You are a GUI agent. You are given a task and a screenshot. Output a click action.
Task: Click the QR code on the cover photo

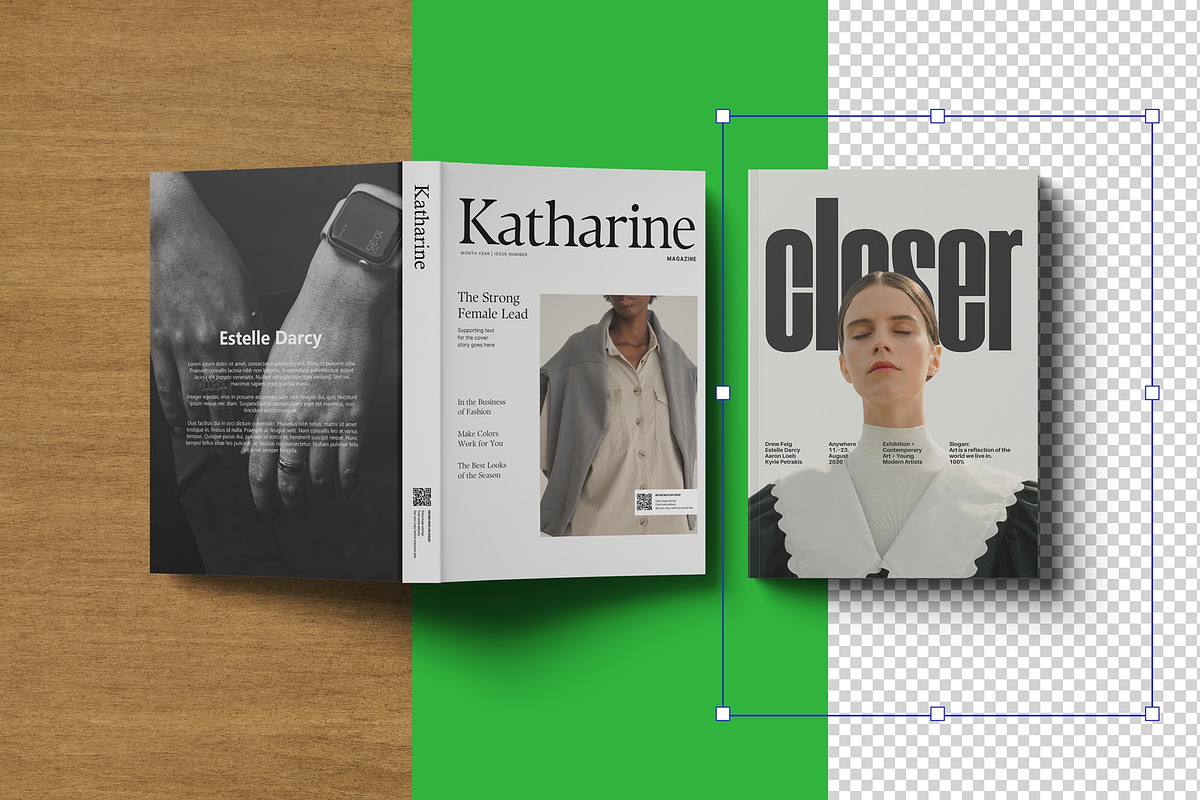click(644, 502)
